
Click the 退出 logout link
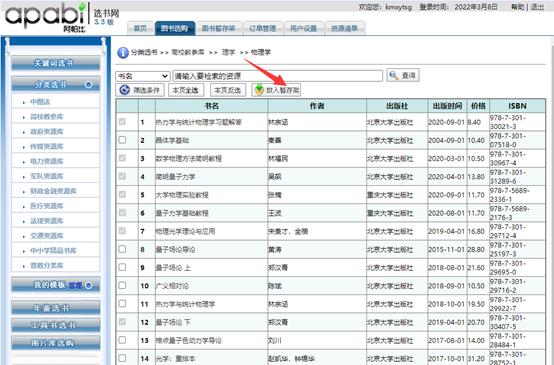(537, 7)
